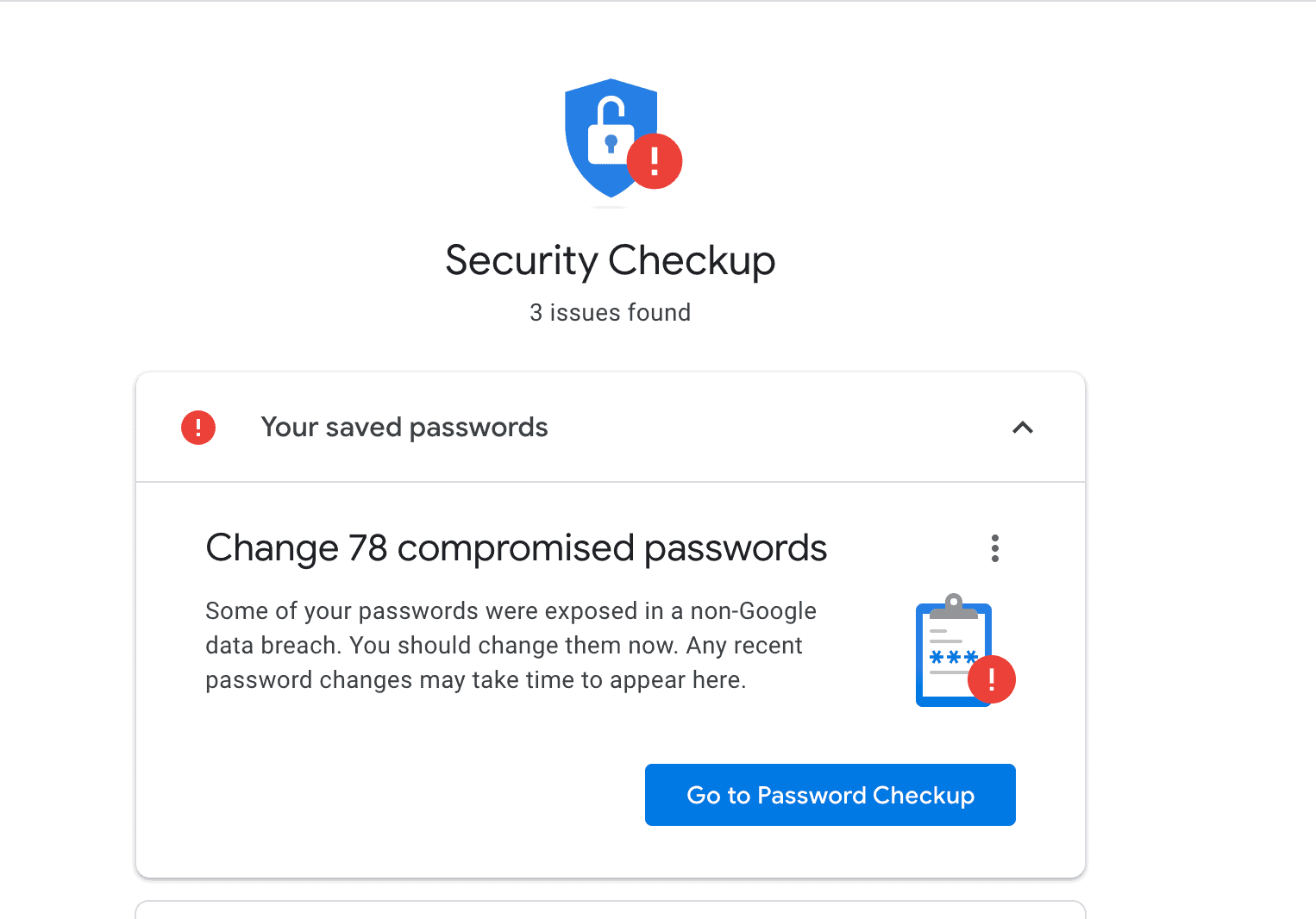Open the three-dot more options menu
The height and width of the screenshot is (919, 1316).
[x=995, y=548]
